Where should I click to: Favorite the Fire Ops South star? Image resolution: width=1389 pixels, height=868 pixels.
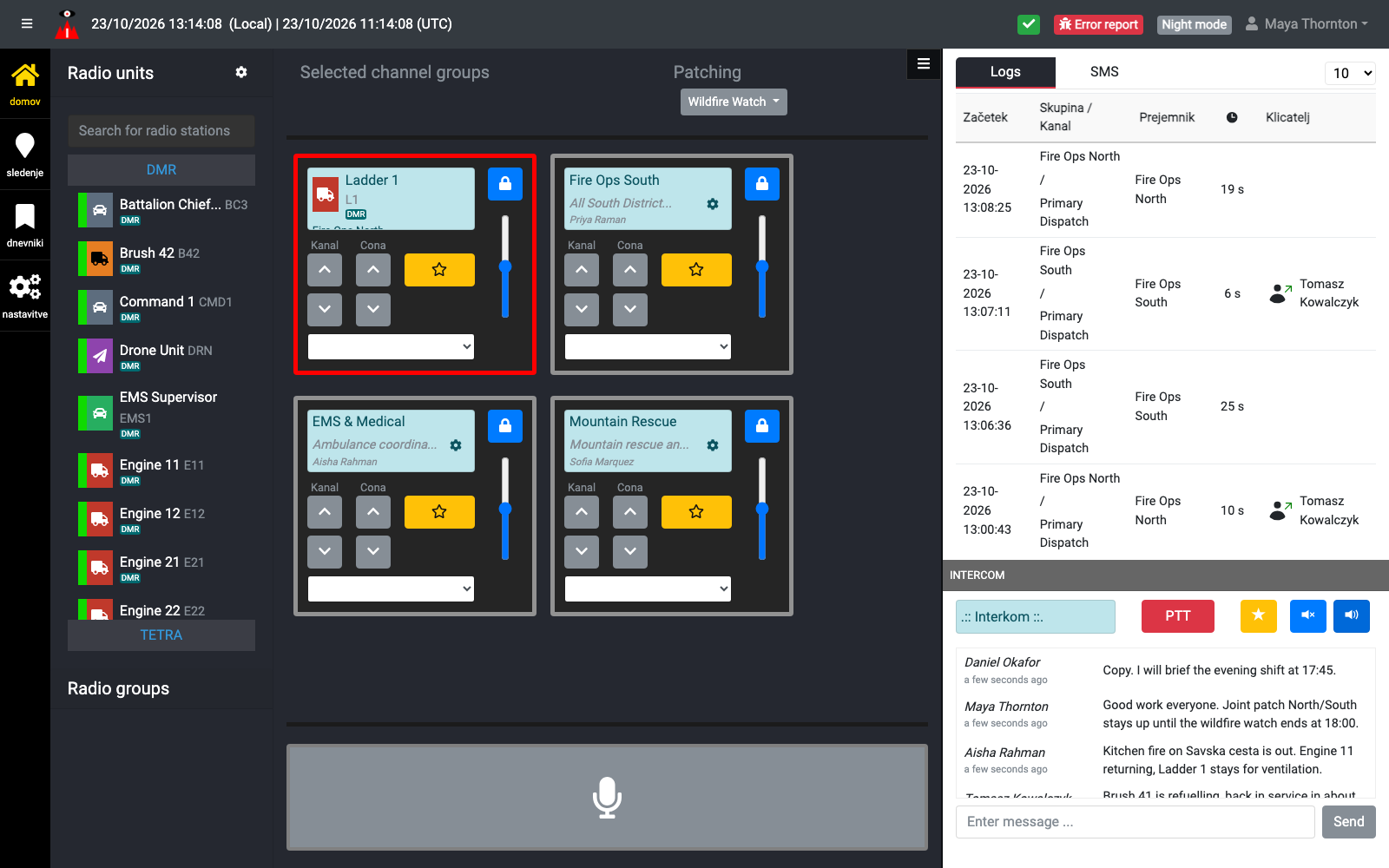point(696,270)
